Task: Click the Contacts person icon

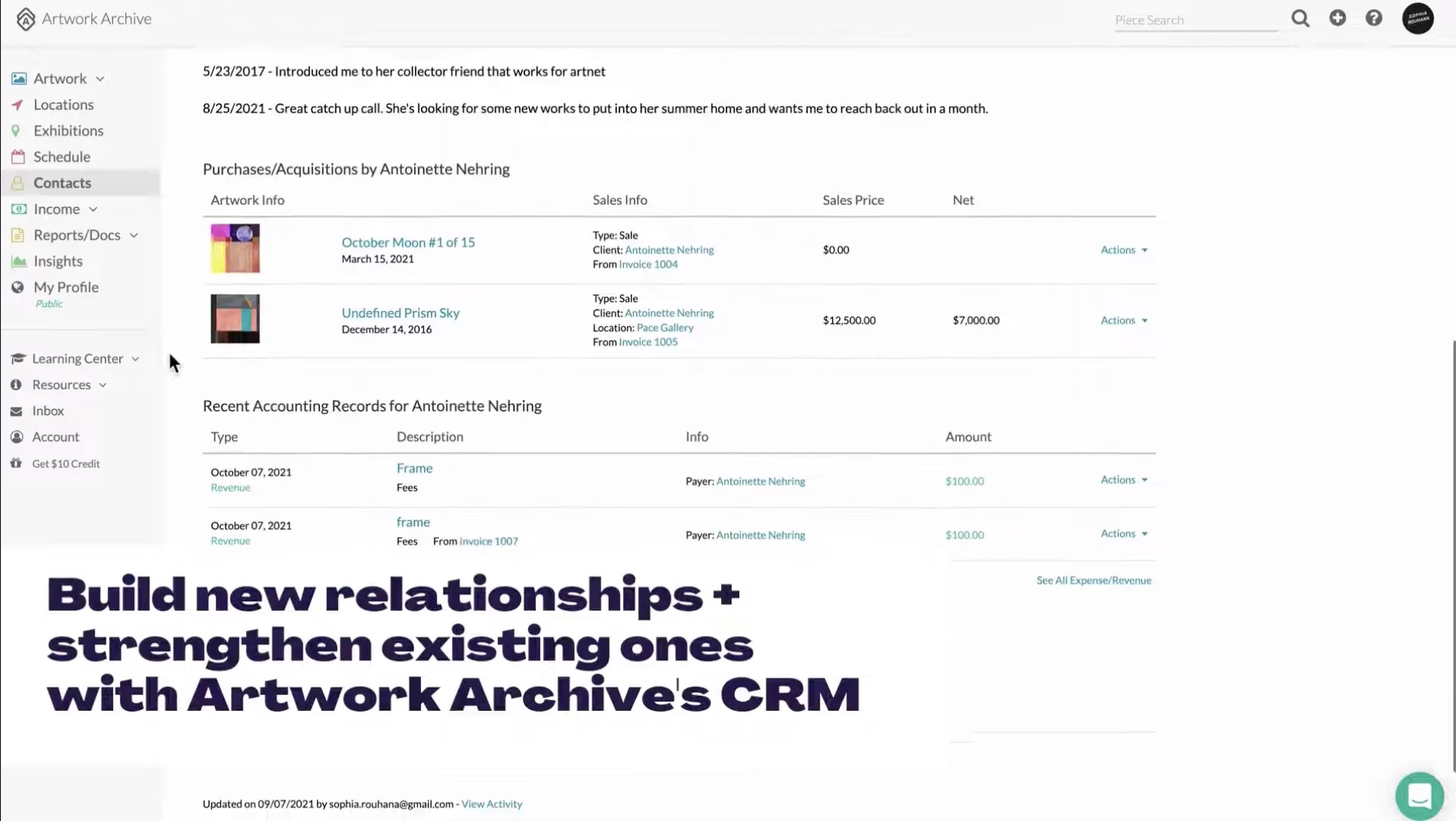Action: [x=18, y=183]
